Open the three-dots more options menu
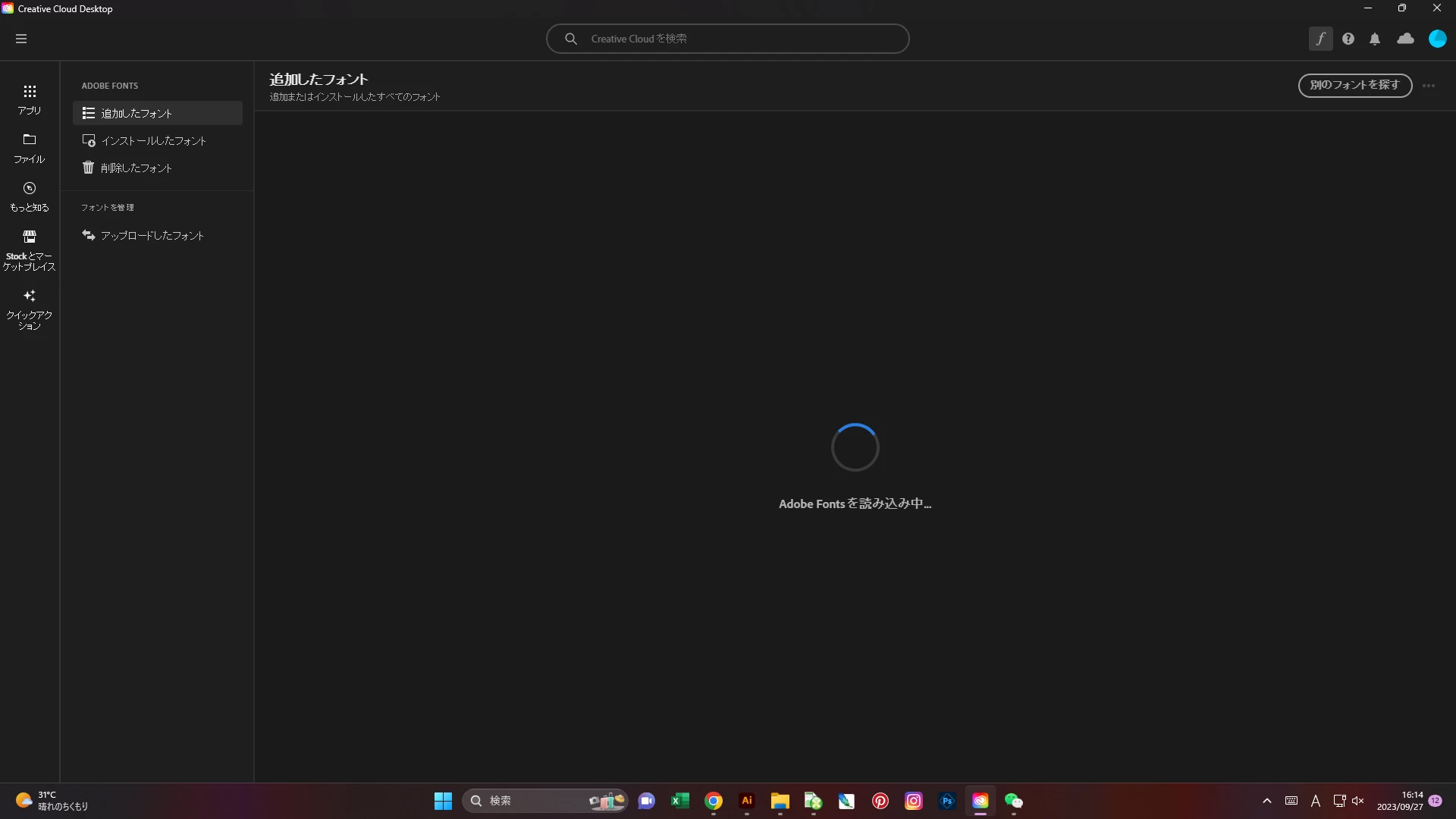This screenshot has height=819, width=1456. click(x=1429, y=86)
